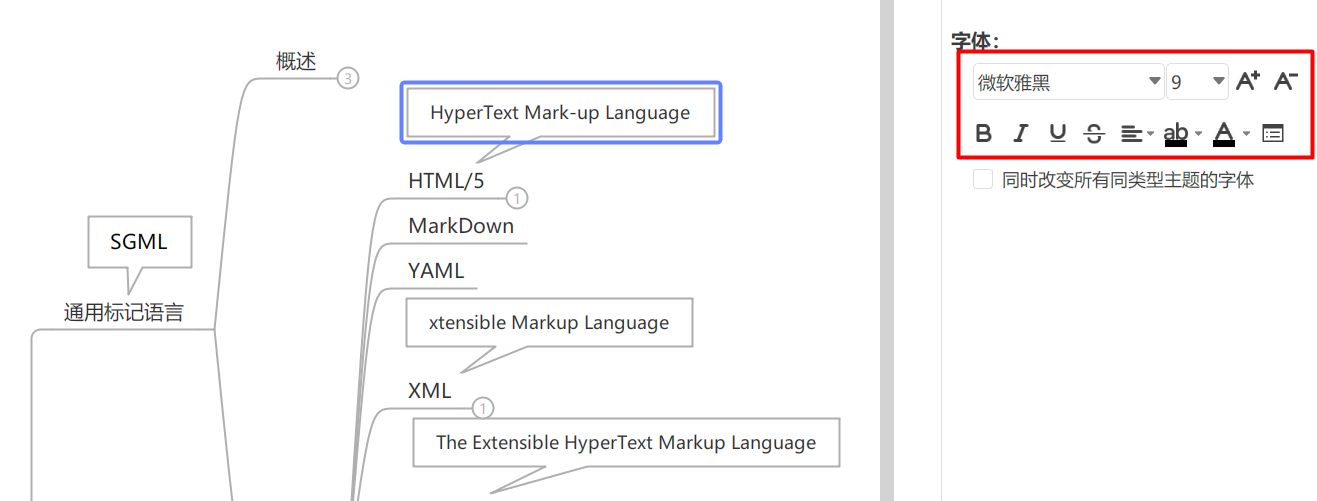Click the decrease font size icon
The height and width of the screenshot is (501, 1317).
tap(1286, 81)
